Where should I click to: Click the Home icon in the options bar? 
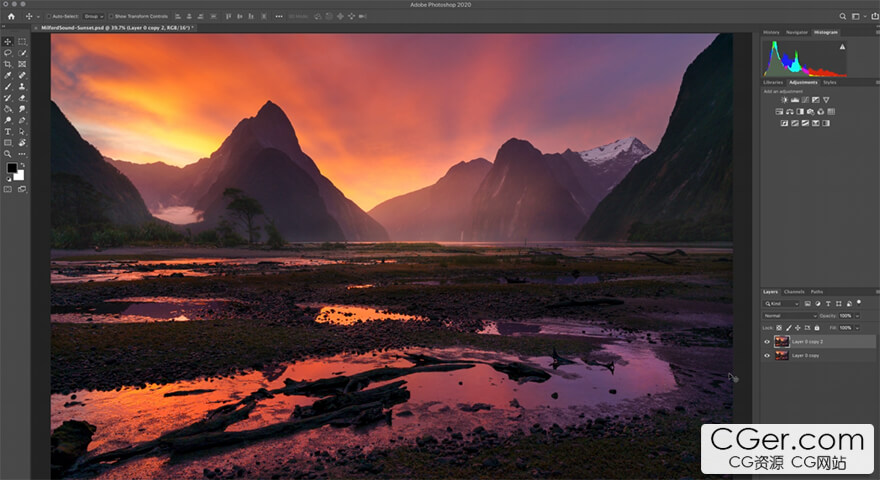pos(11,17)
